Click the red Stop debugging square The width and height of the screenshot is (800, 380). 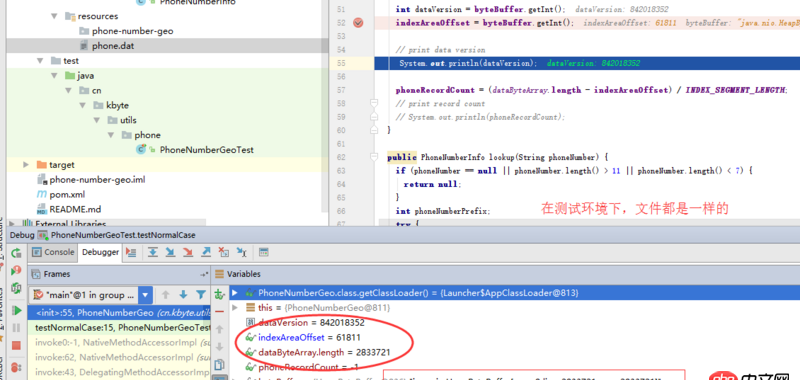[x=16, y=345]
